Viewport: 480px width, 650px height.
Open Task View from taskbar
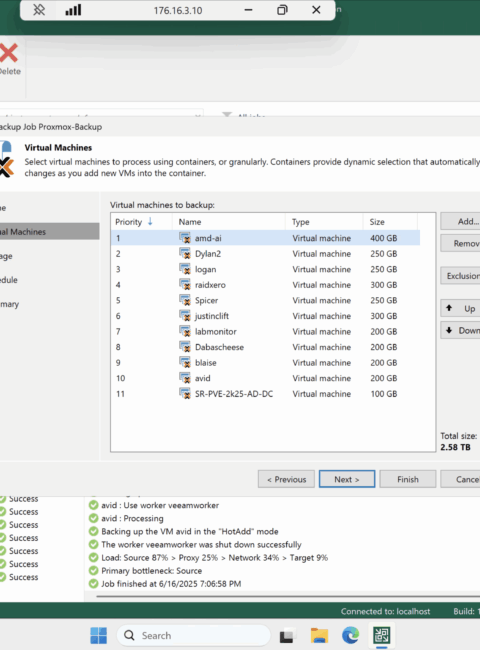[287, 635]
